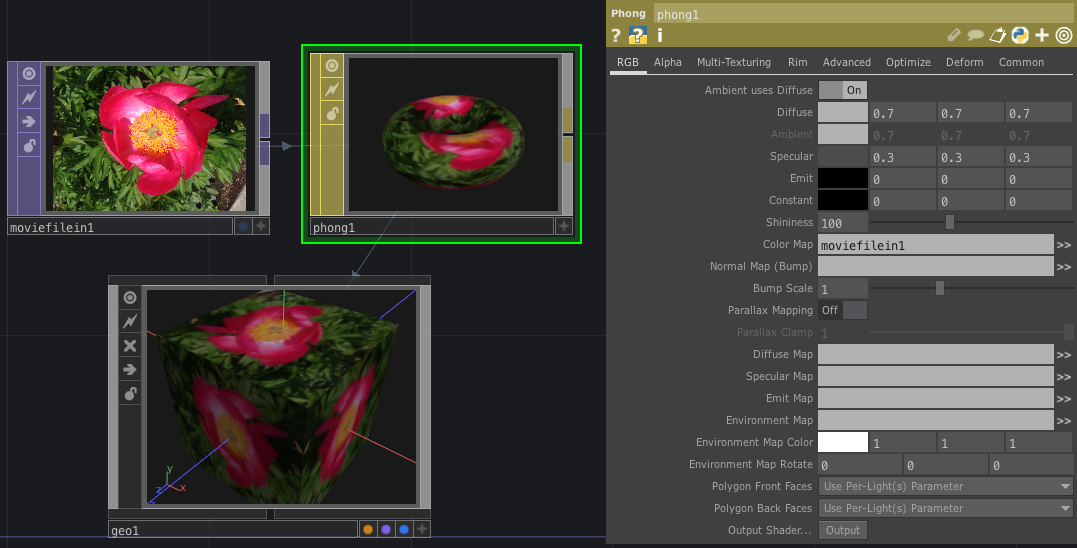Open the Multi-Texturing tab
The image size is (1077, 548).
pos(734,62)
